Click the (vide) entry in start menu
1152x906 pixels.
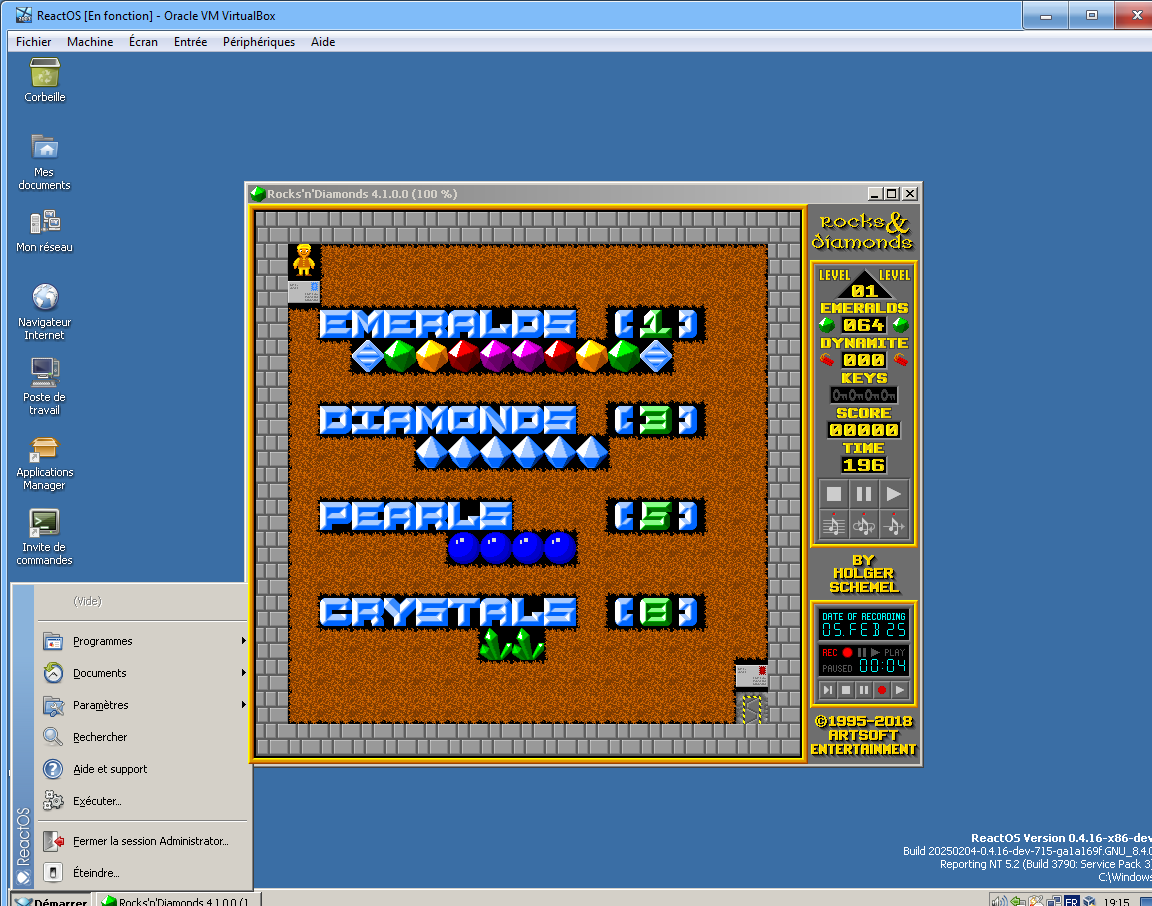click(87, 601)
